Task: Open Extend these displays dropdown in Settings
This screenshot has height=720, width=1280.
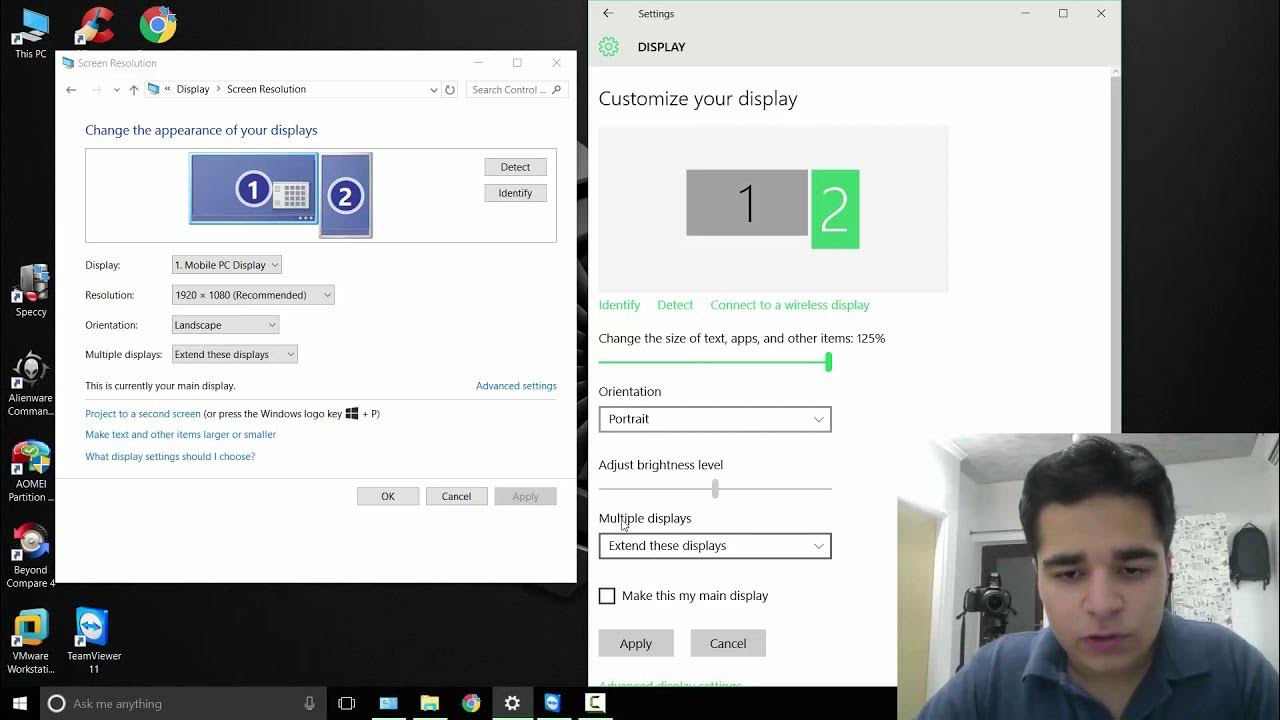Action: (715, 546)
